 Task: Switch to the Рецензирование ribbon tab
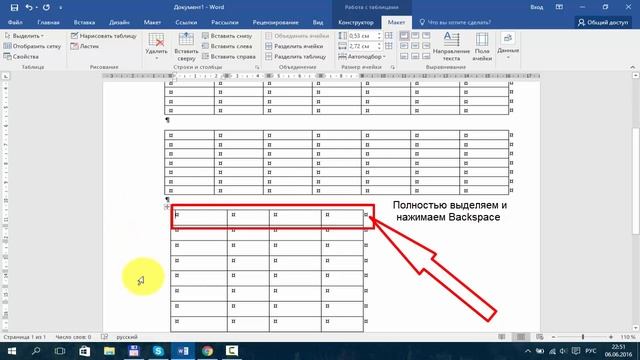275,22
